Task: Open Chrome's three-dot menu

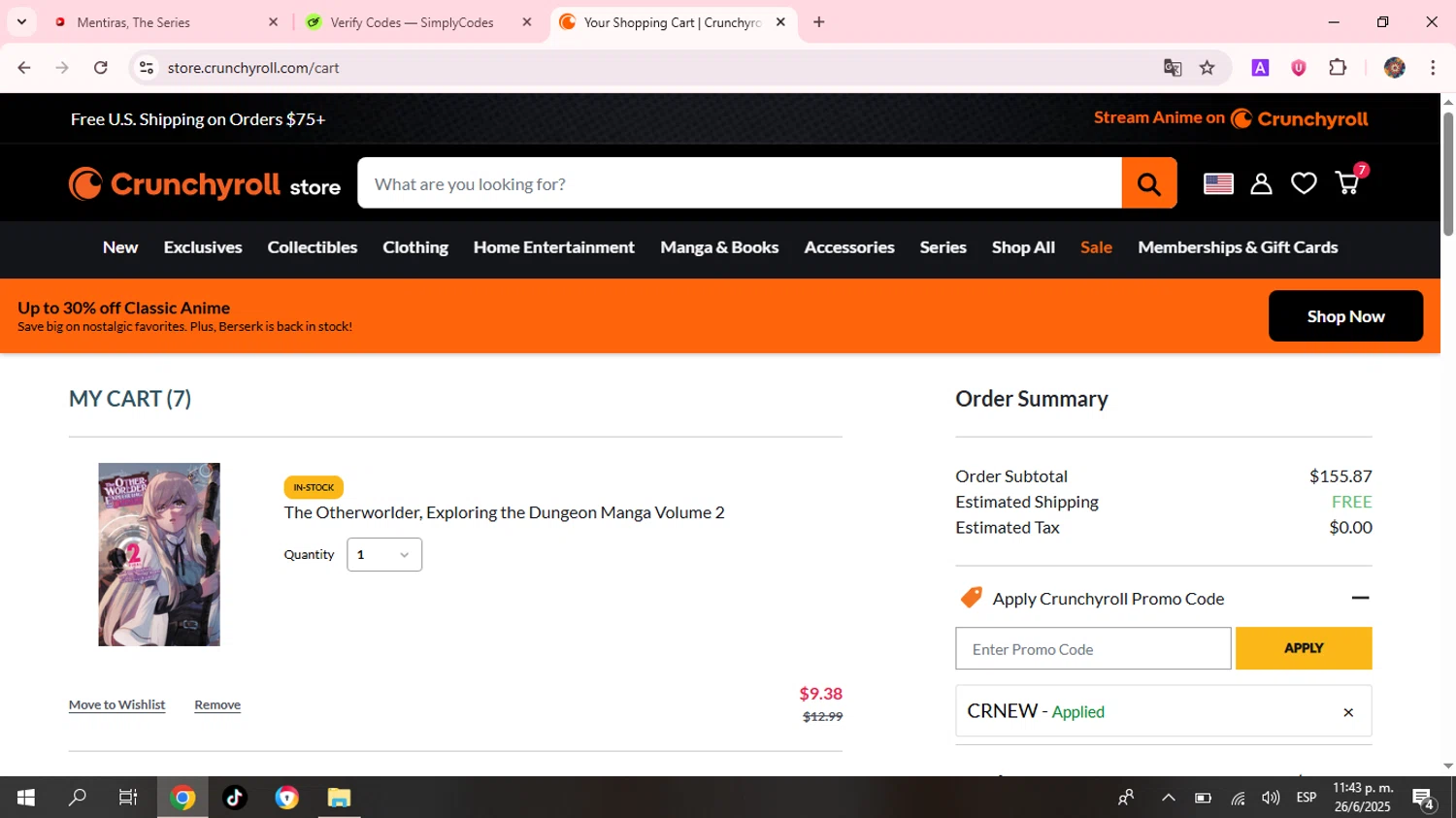Action: [1433, 68]
